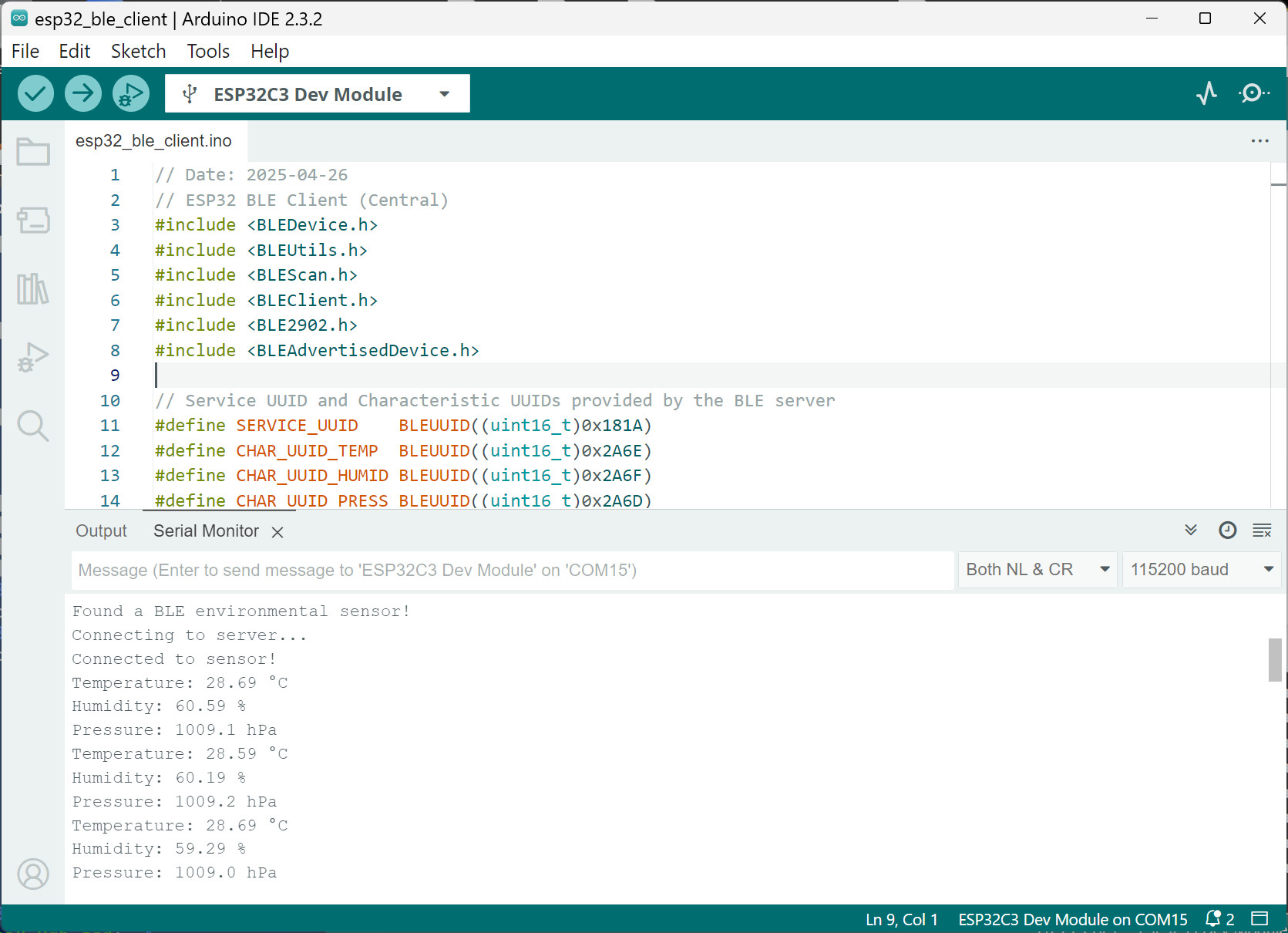
Task: Click ESP32C3 Dev Module on COM15 status
Action: click(1073, 919)
